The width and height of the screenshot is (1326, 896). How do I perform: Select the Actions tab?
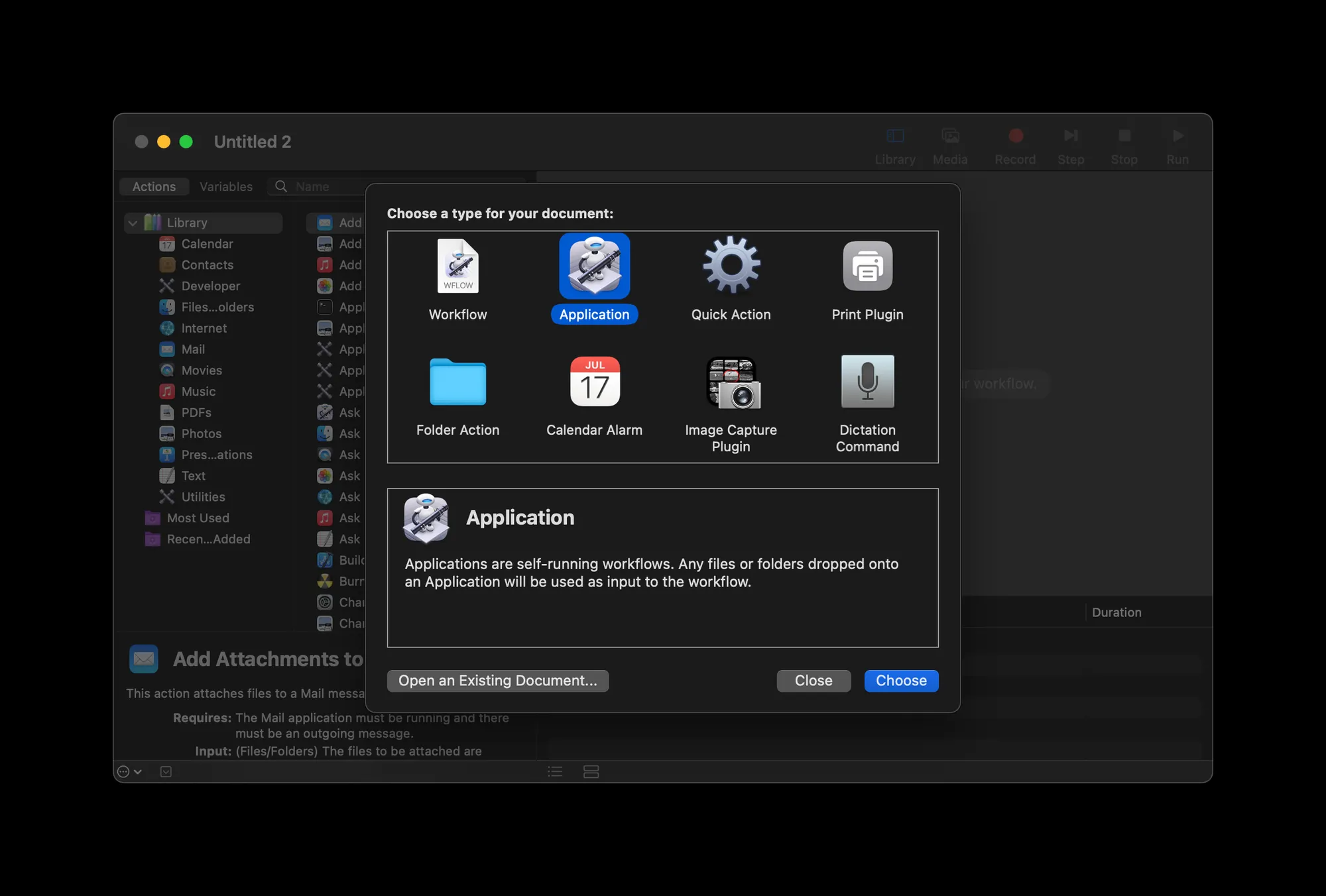(x=154, y=186)
